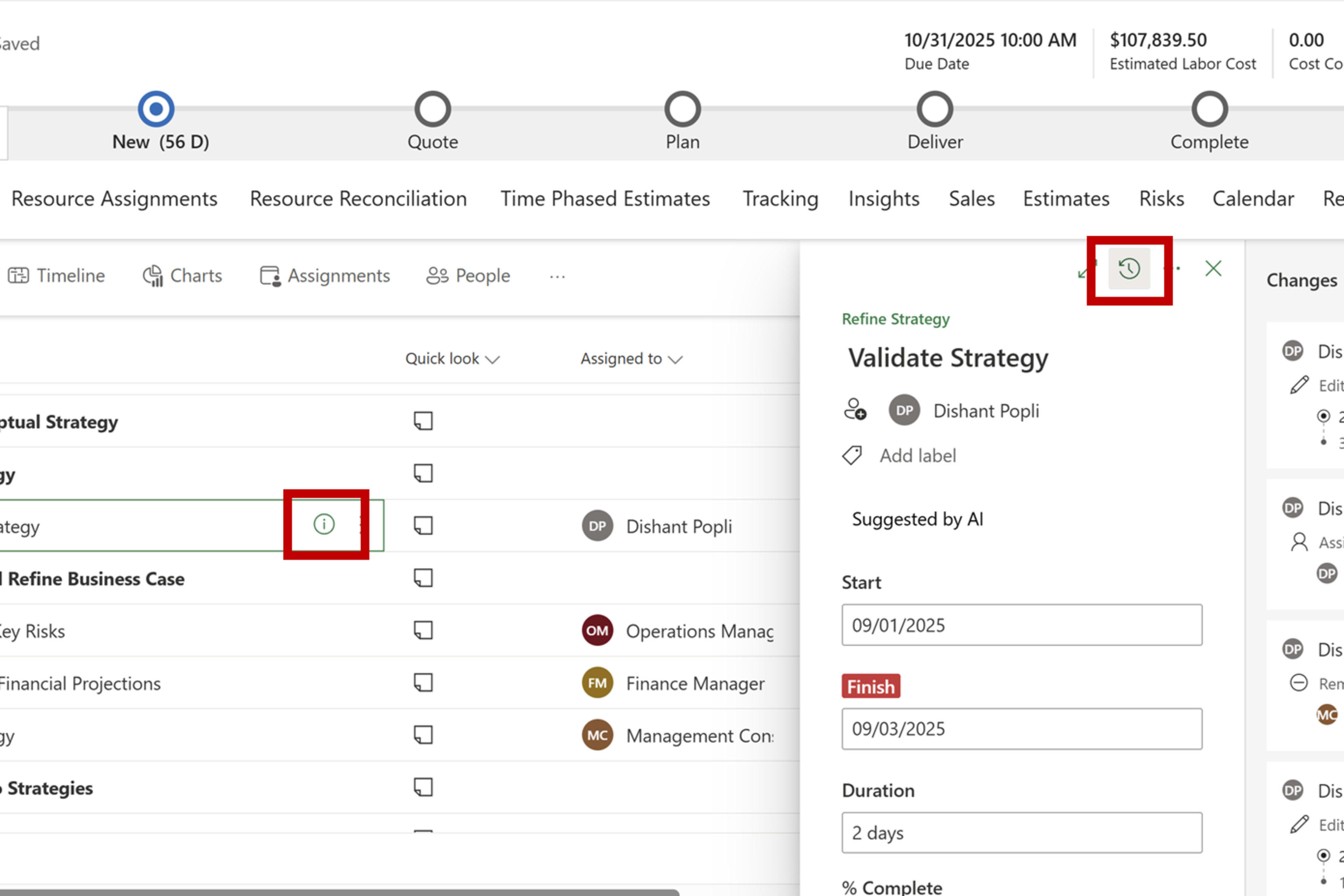Select the Deliver stage
1344x896 pixels.
935,108
